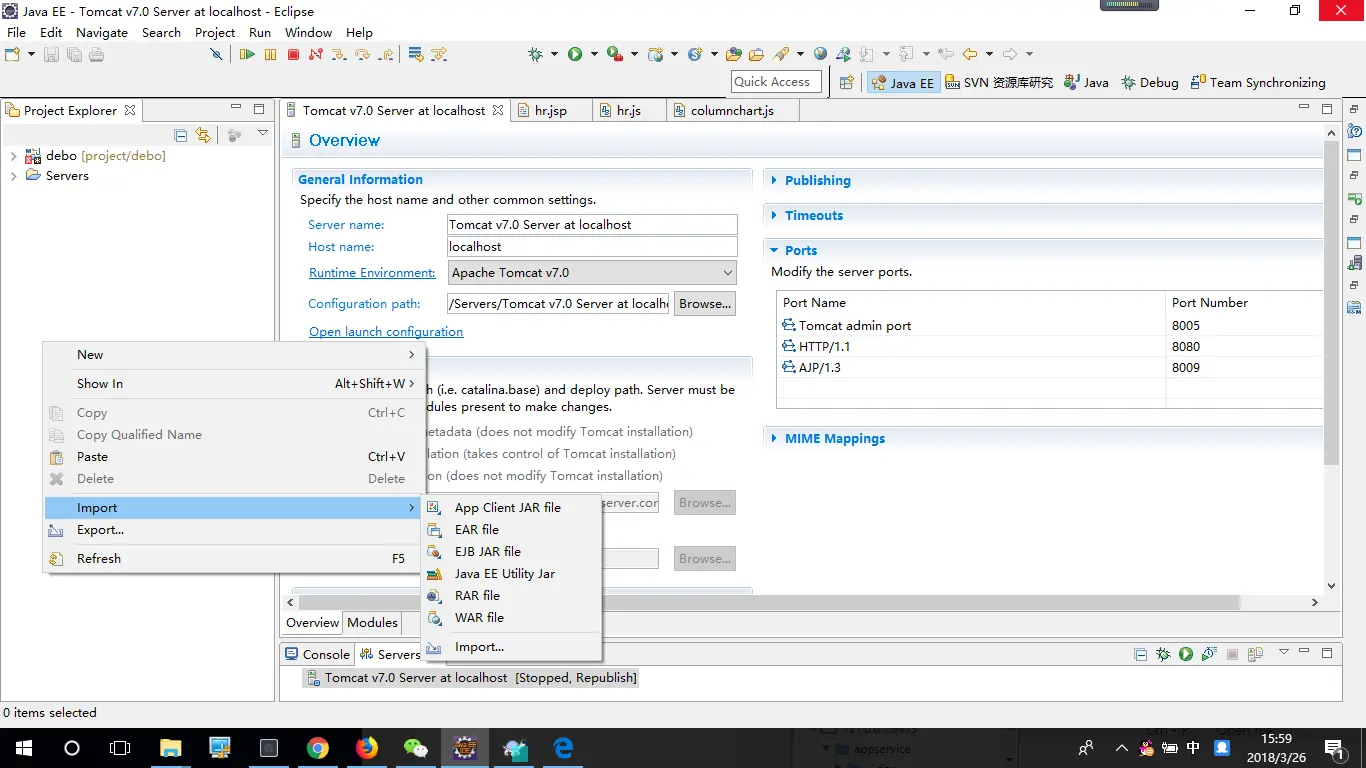Click the Disconnect toolbar icon
The height and width of the screenshot is (768, 1366).
tap(316, 55)
